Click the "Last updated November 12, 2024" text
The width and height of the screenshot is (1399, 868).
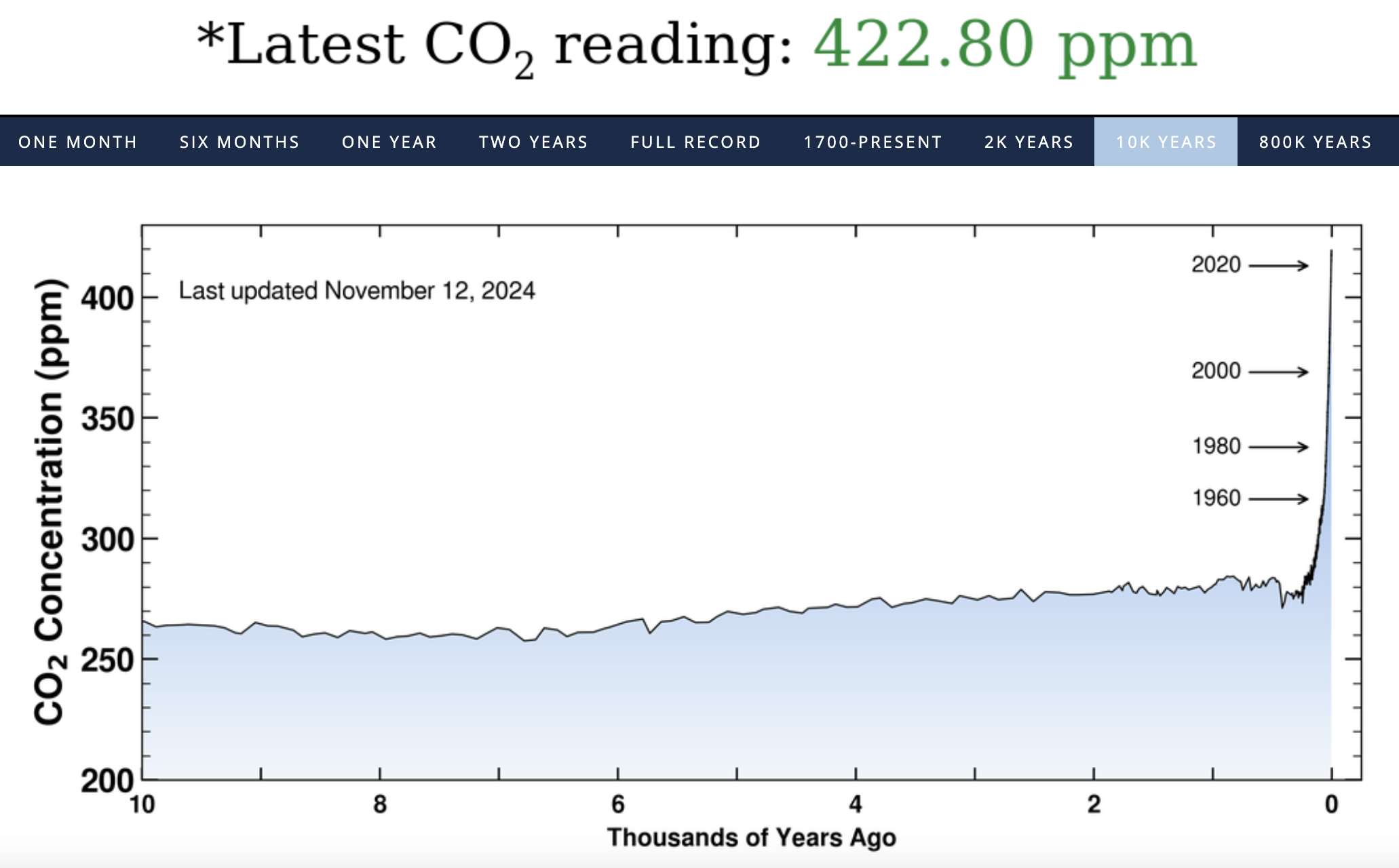click(357, 291)
